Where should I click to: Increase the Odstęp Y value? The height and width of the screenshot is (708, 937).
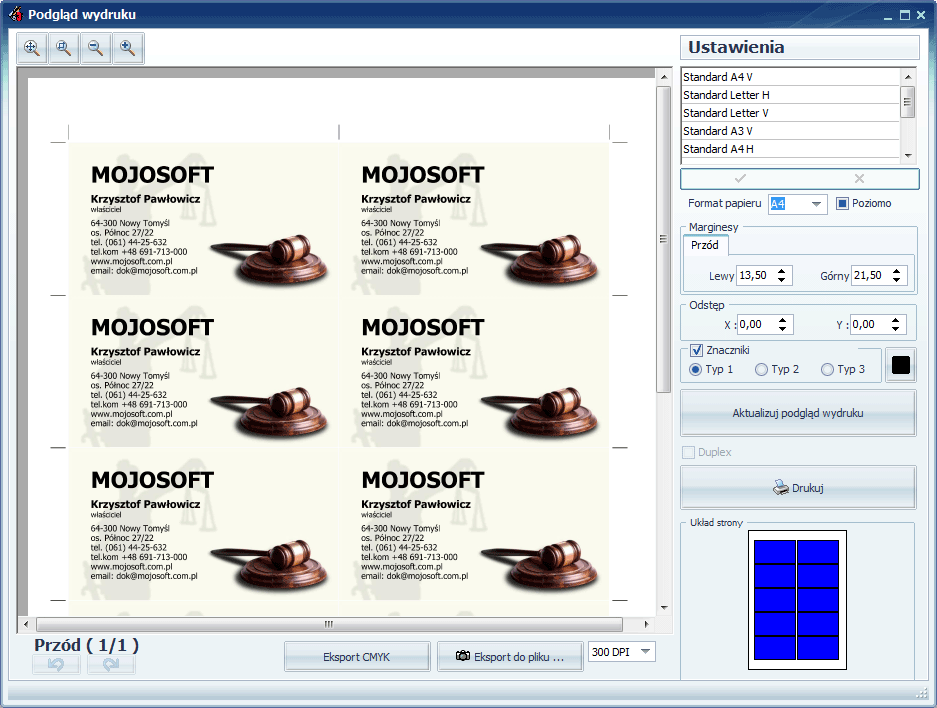(x=895, y=320)
